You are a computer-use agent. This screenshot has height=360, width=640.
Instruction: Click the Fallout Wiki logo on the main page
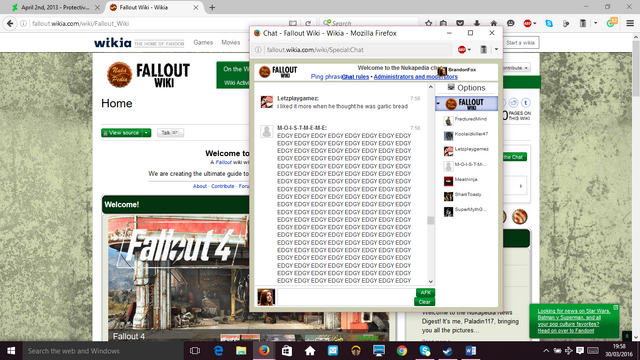[148, 75]
